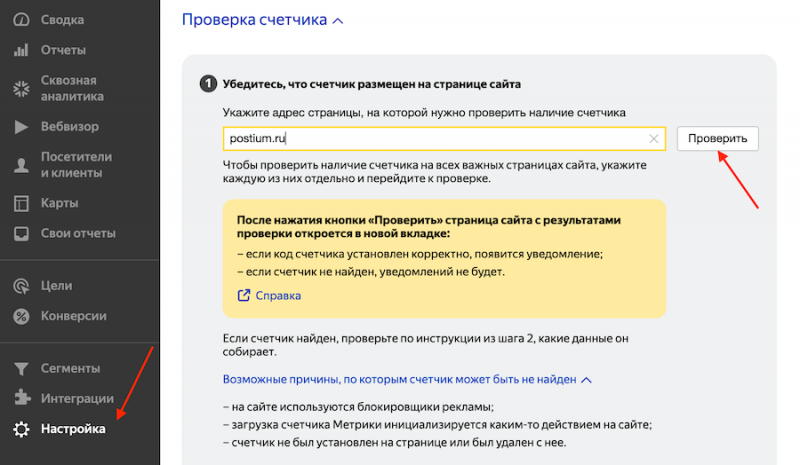Select the Отчеты menu label
Viewport: 800px width, 465px height.
click(63, 50)
